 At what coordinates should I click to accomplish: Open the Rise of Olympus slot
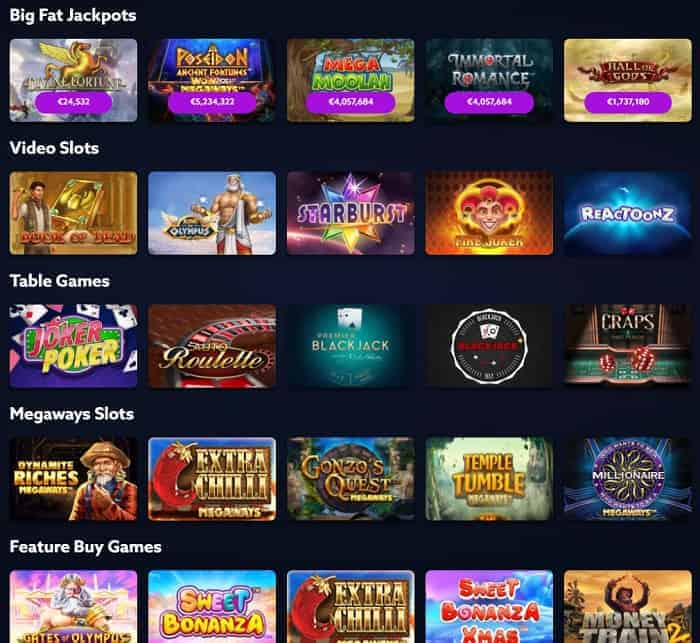point(212,213)
